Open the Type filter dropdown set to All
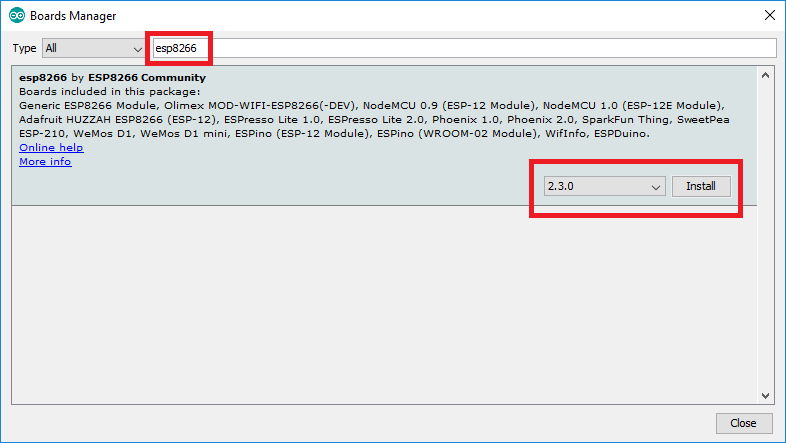This screenshot has height=443, width=786. [93, 48]
